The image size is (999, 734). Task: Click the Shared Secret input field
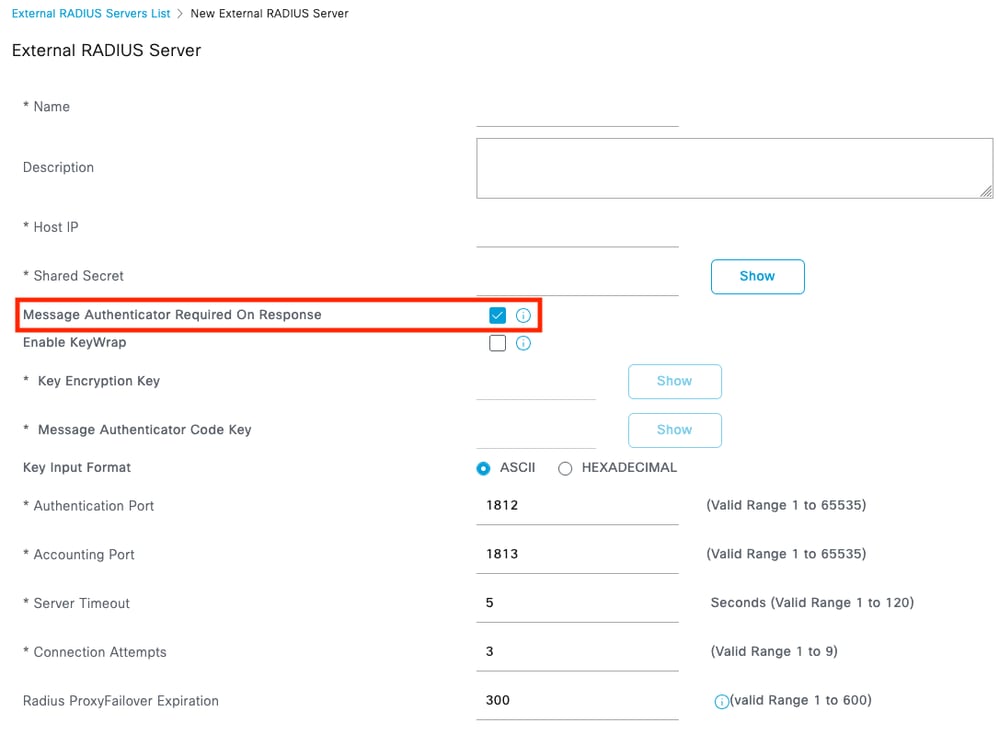[x=577, y=279]
